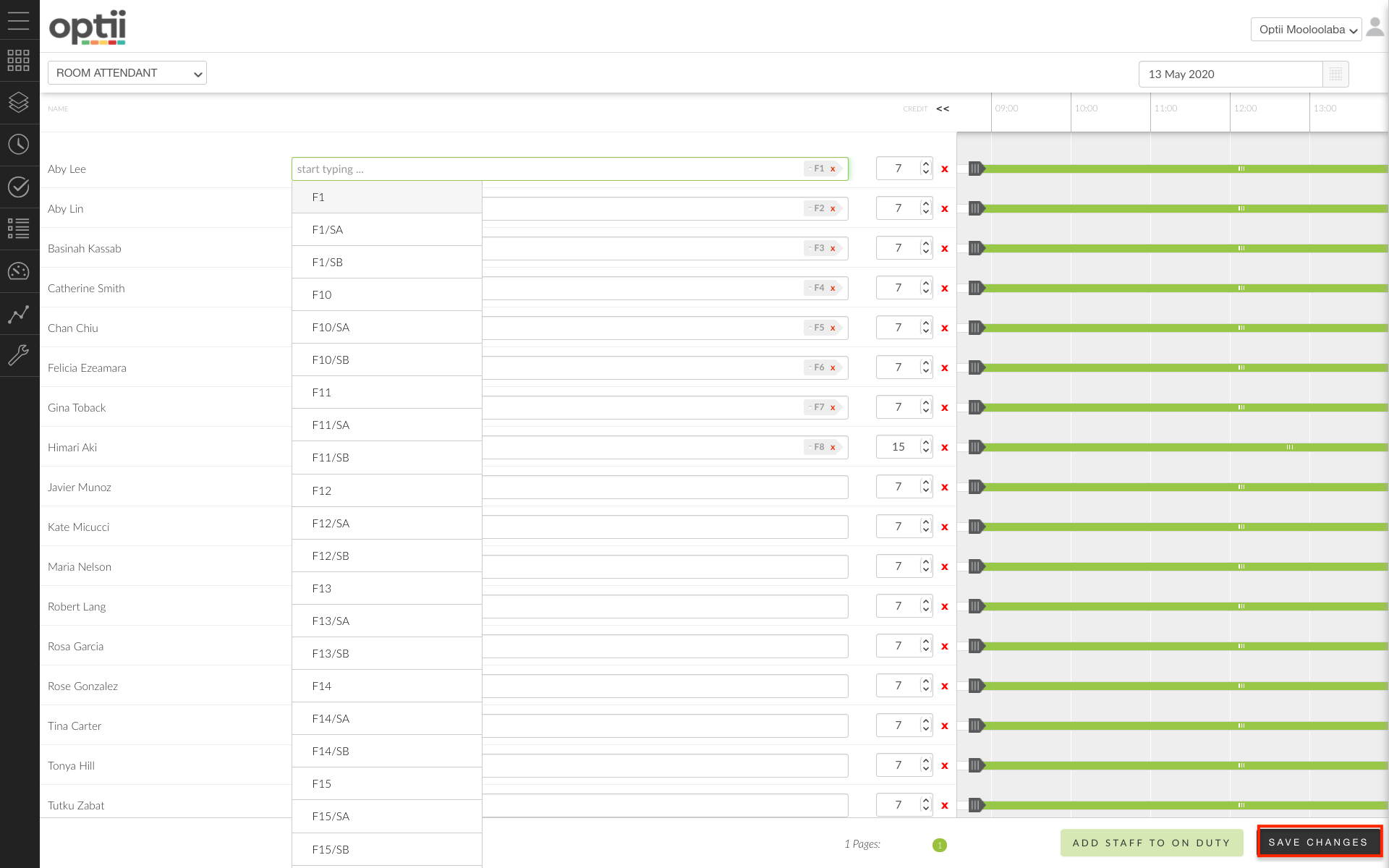Click shift start handle for Aby Lee
Image resolution: width=1389 pixels, height=868 pixels.
coord(976,169)
